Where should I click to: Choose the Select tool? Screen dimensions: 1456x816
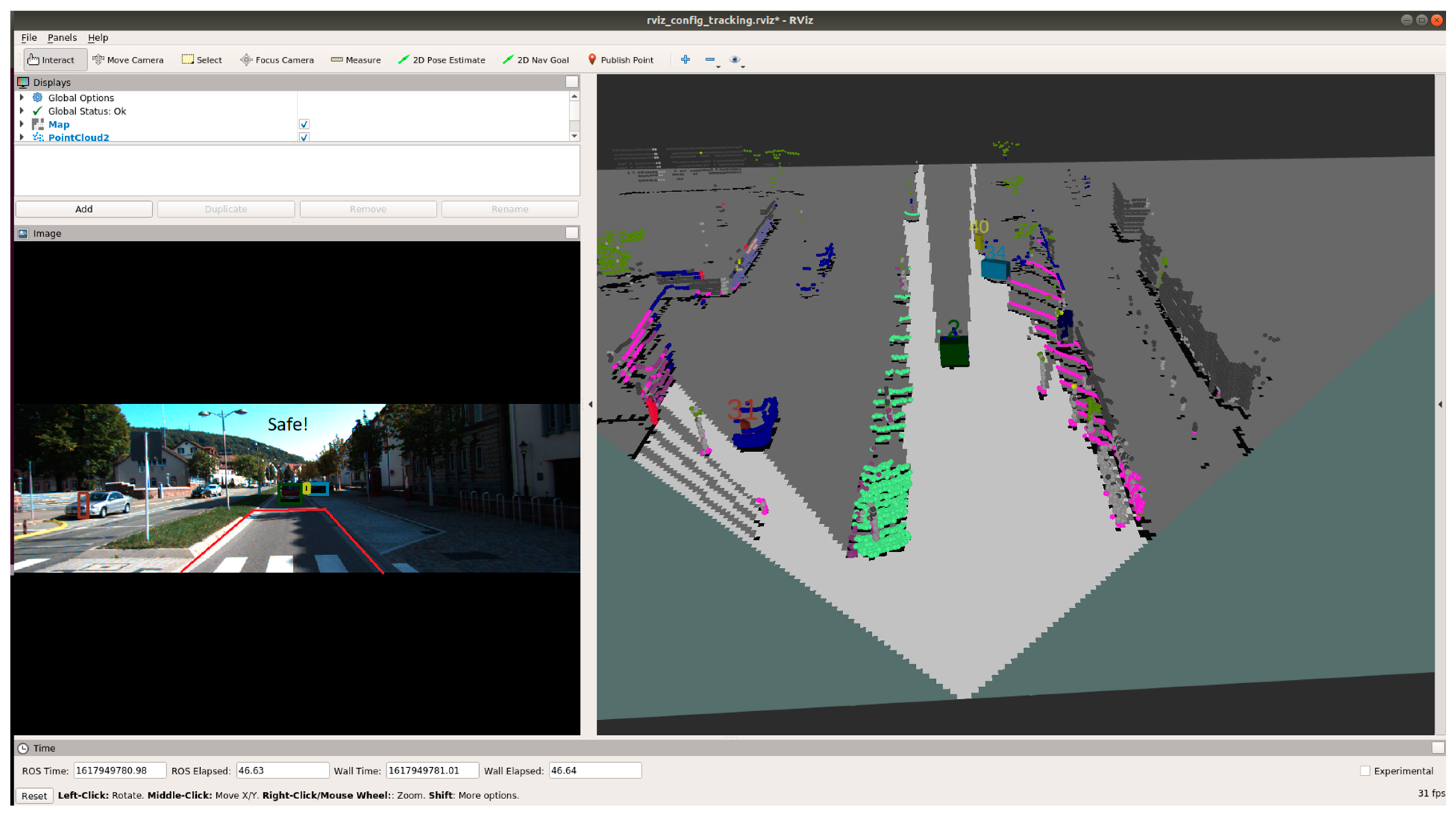202,60
